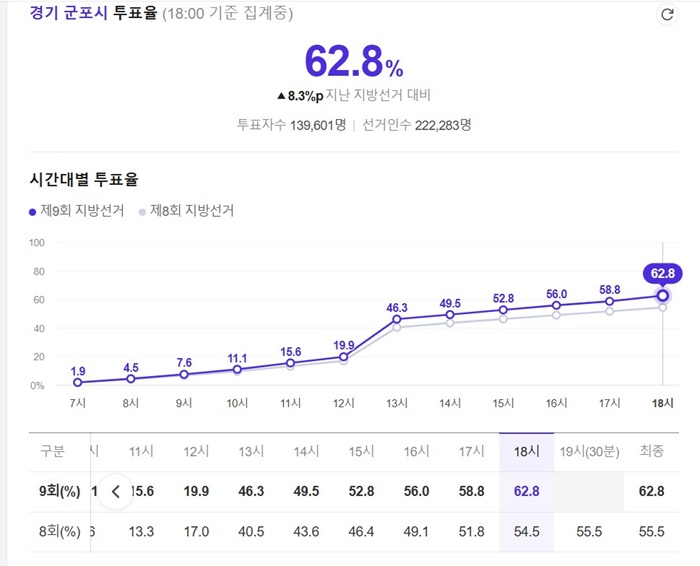Click the 13.3 cell in 8회 row
Image resolution: width=700 pixels, height=566 pixels.
coord(141,532)
